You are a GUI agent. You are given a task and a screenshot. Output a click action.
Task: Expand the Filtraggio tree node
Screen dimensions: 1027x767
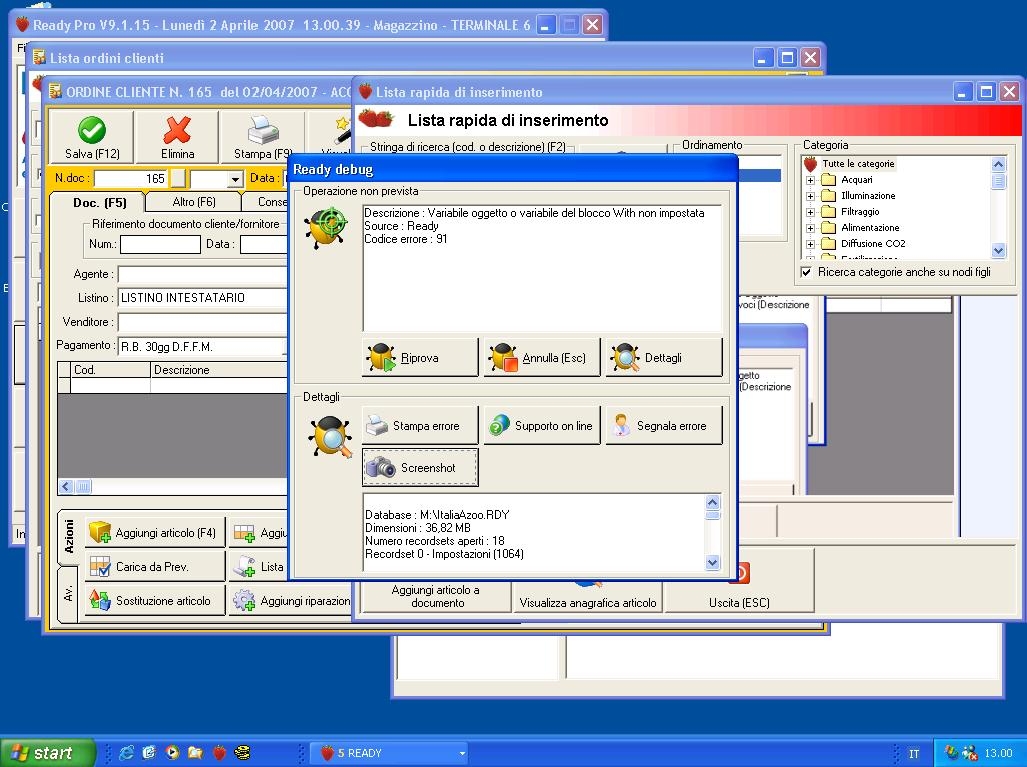[810, 212]
